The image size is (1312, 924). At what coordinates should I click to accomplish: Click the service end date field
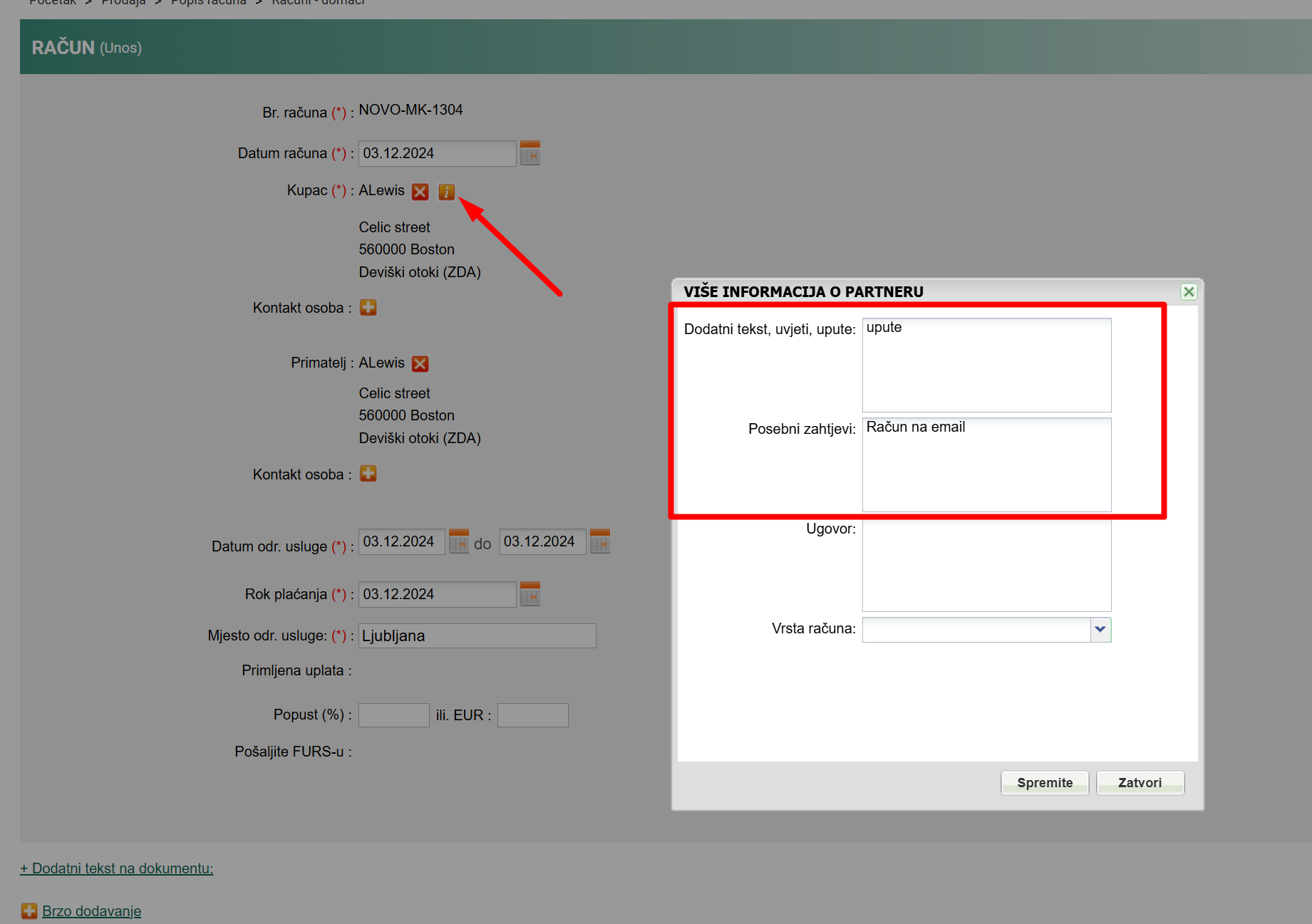coord(542,541)
